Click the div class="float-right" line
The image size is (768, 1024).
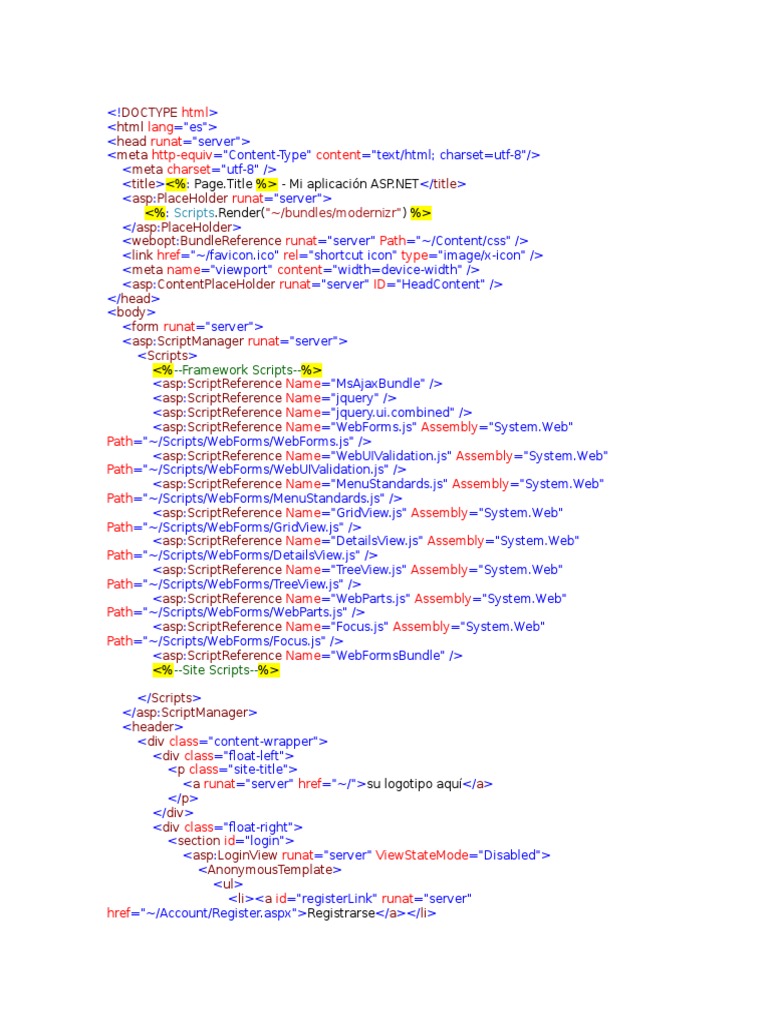click(227, 827)
